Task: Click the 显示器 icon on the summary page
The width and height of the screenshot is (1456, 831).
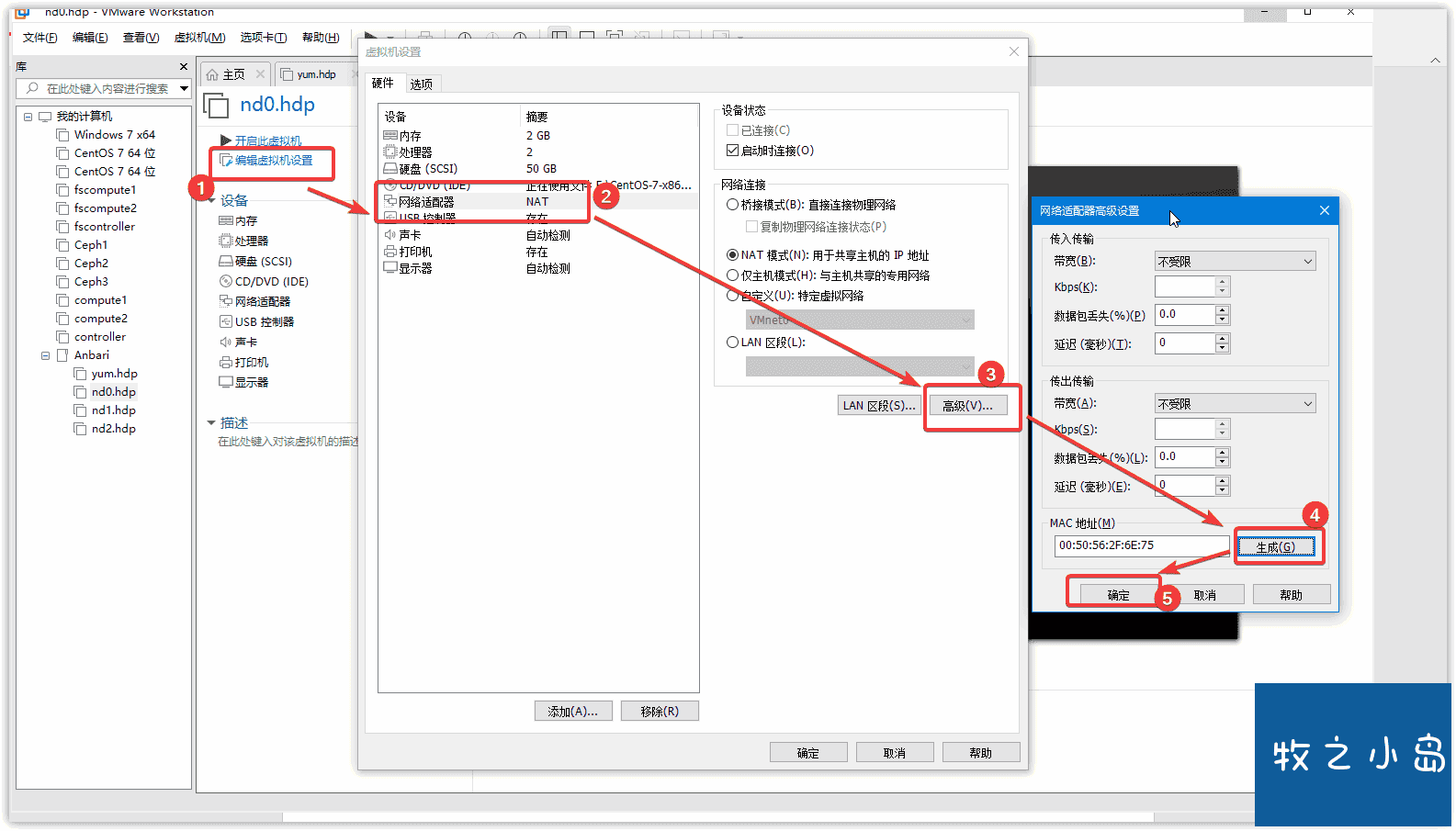Action: click(x=226, y=382)
